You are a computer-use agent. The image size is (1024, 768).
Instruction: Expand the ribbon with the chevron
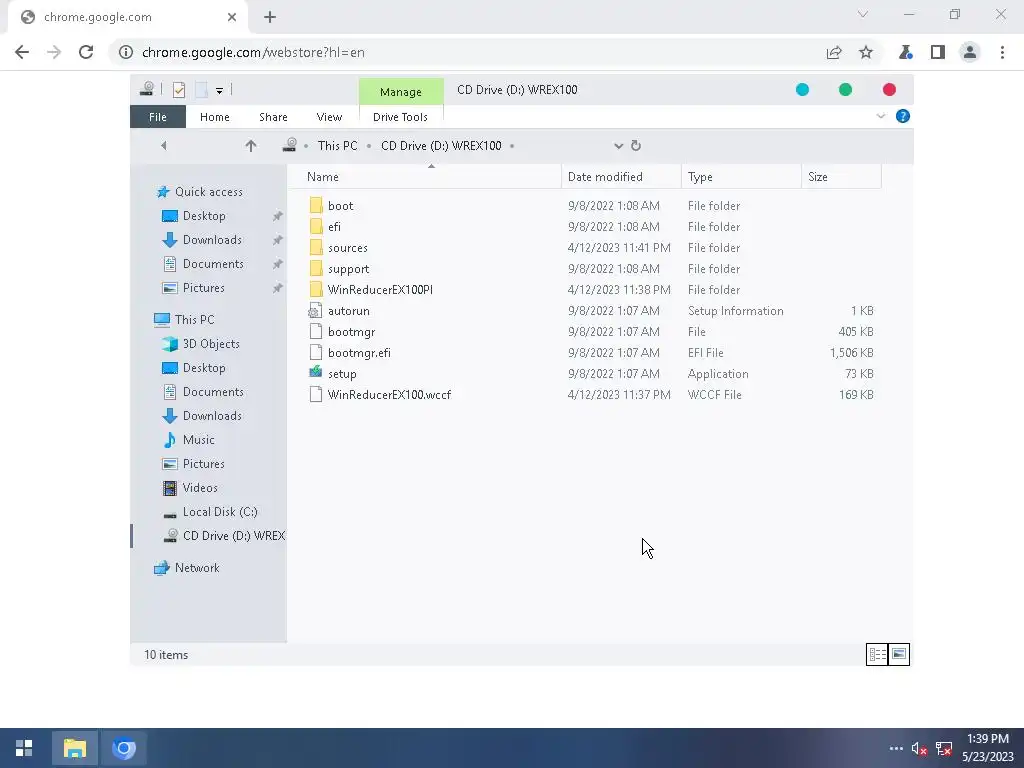880,116
